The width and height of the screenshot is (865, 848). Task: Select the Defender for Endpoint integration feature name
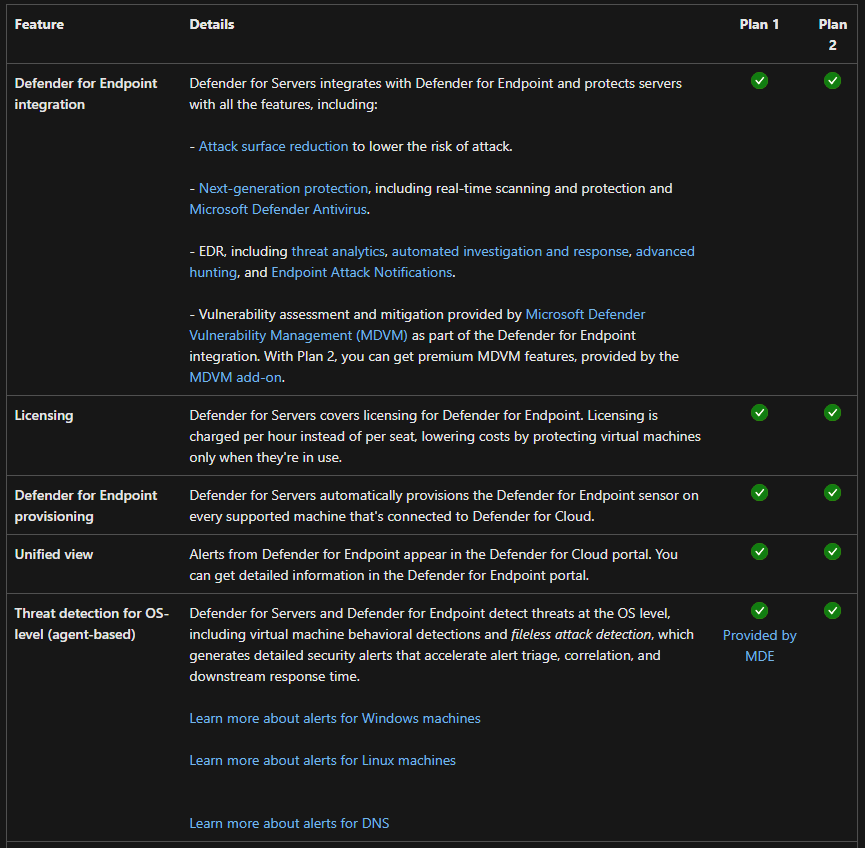86,94
